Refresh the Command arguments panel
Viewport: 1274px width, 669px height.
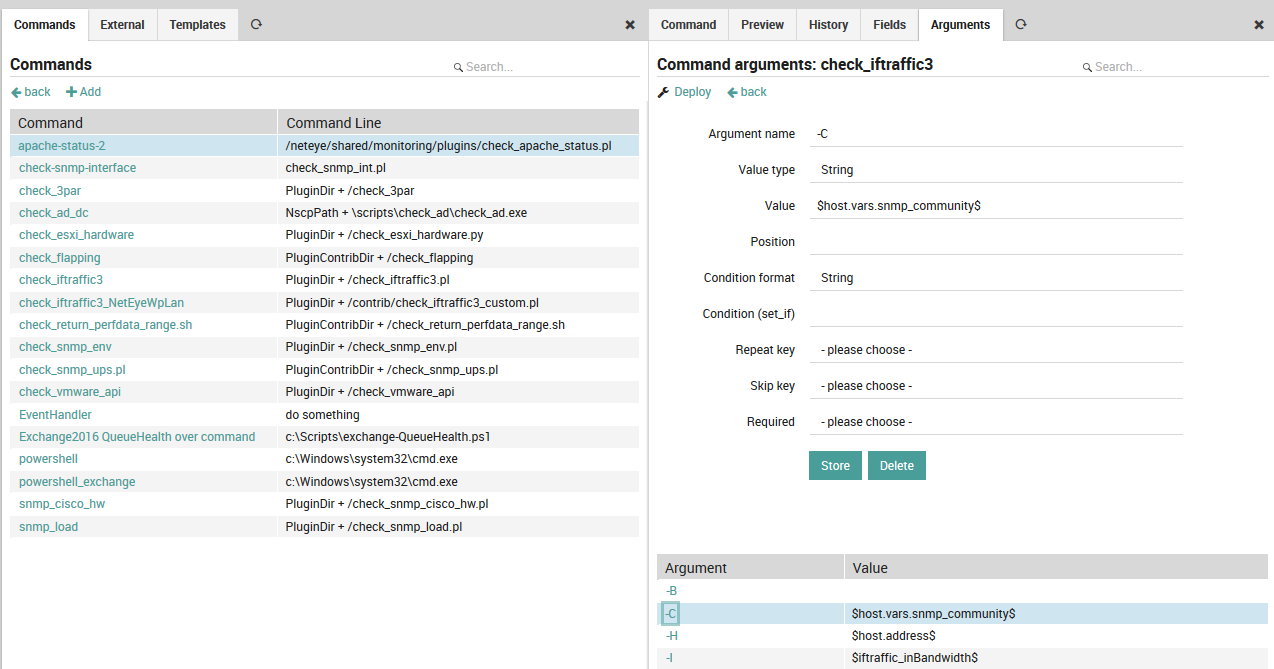(x=1020, y=24)
